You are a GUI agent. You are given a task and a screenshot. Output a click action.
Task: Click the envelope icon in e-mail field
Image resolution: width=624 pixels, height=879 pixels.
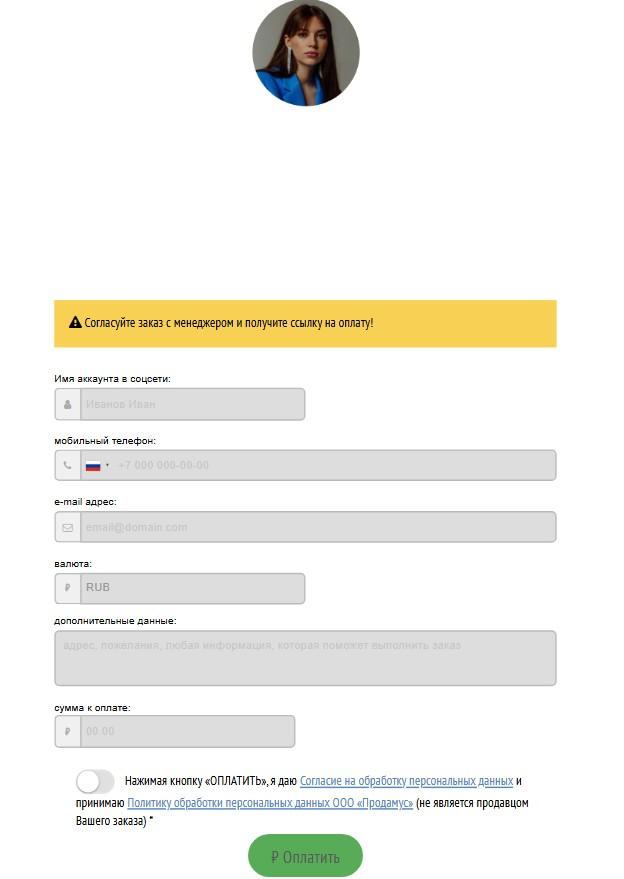(67, 528)
